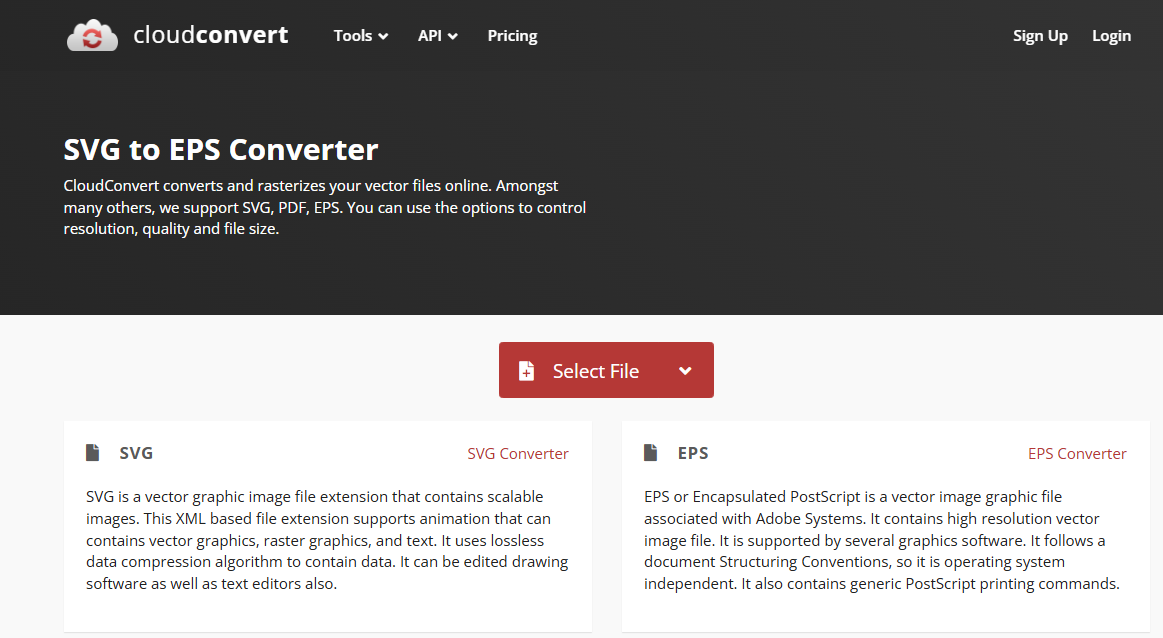Click the Sign Up button
Image resolution: width=1163 pixels, height=638 pixels.
click(x=1040, y=36)
